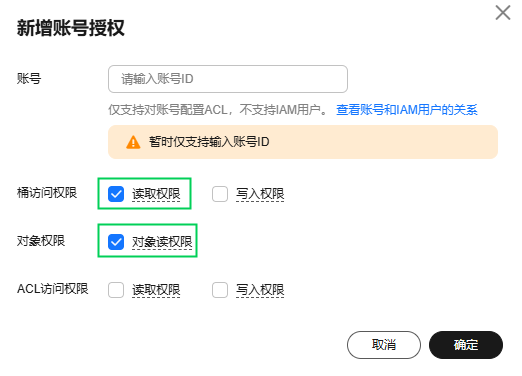This screenshot has height=376, width=522.
Task: Open the 查看账号和IAM用户的关系 link
Action: (x=407, y=110)
